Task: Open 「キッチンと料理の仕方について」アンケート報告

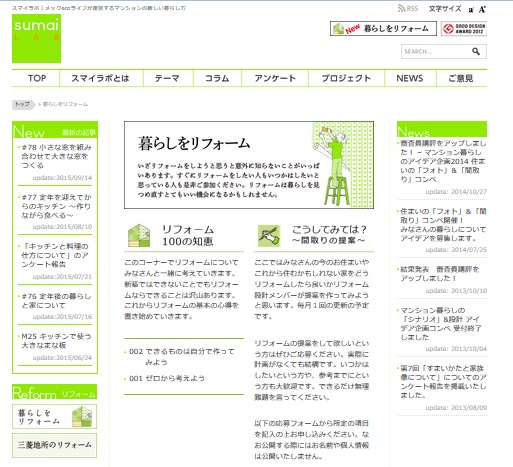Action: 55,255
